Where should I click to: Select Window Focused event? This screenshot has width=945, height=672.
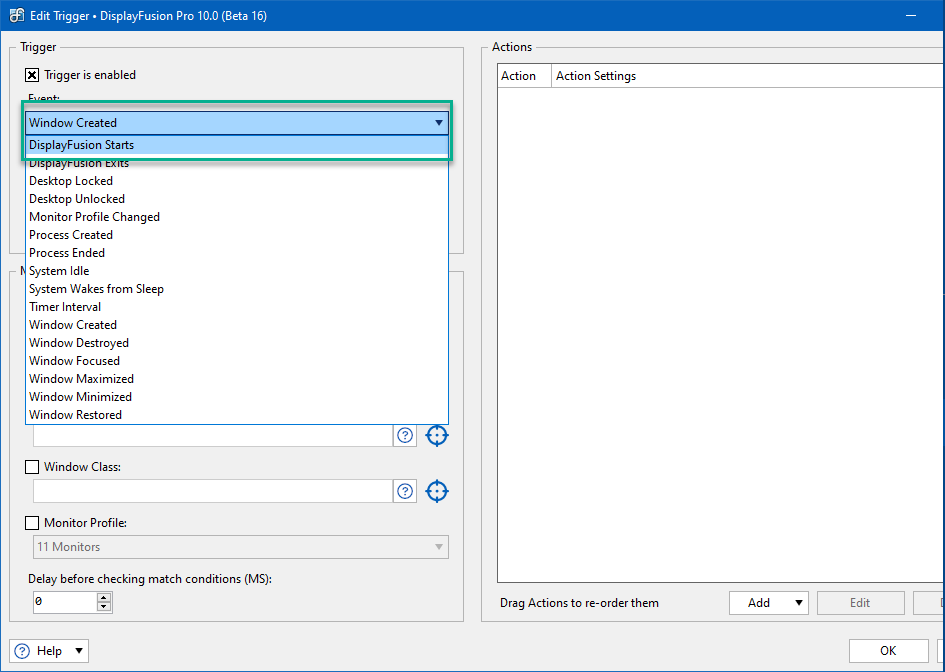click(237, 361)
